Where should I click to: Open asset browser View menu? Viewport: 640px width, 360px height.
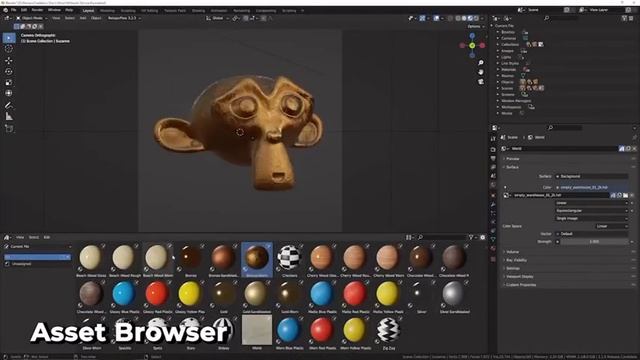point(20,237)
